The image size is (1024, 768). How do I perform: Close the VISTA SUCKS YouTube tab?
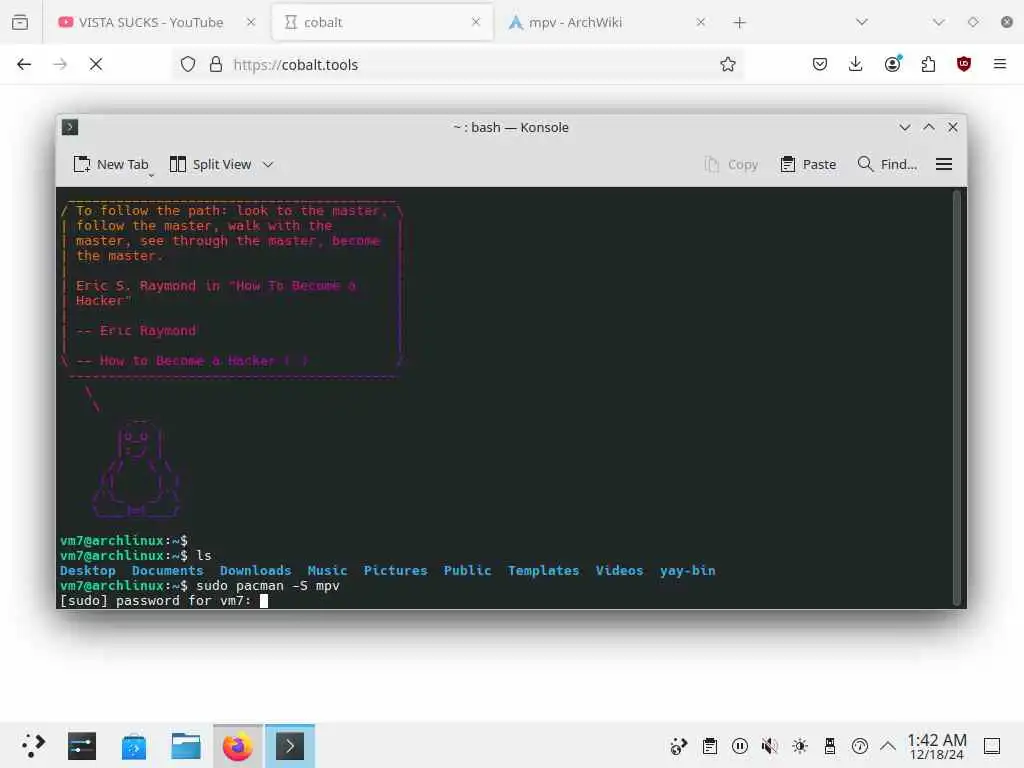pos(251,22)
